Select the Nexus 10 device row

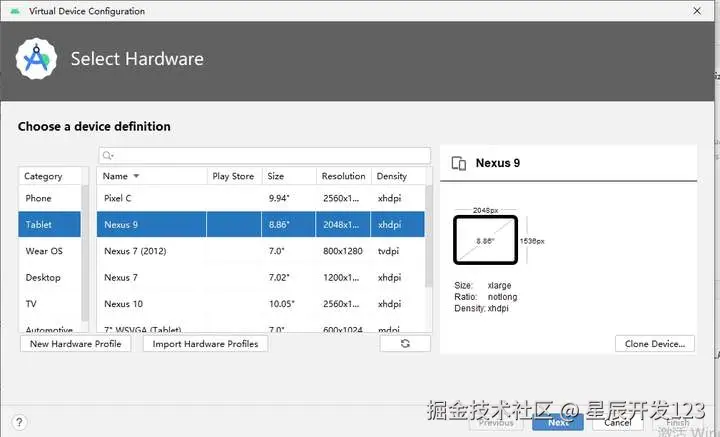pos(261,304)
